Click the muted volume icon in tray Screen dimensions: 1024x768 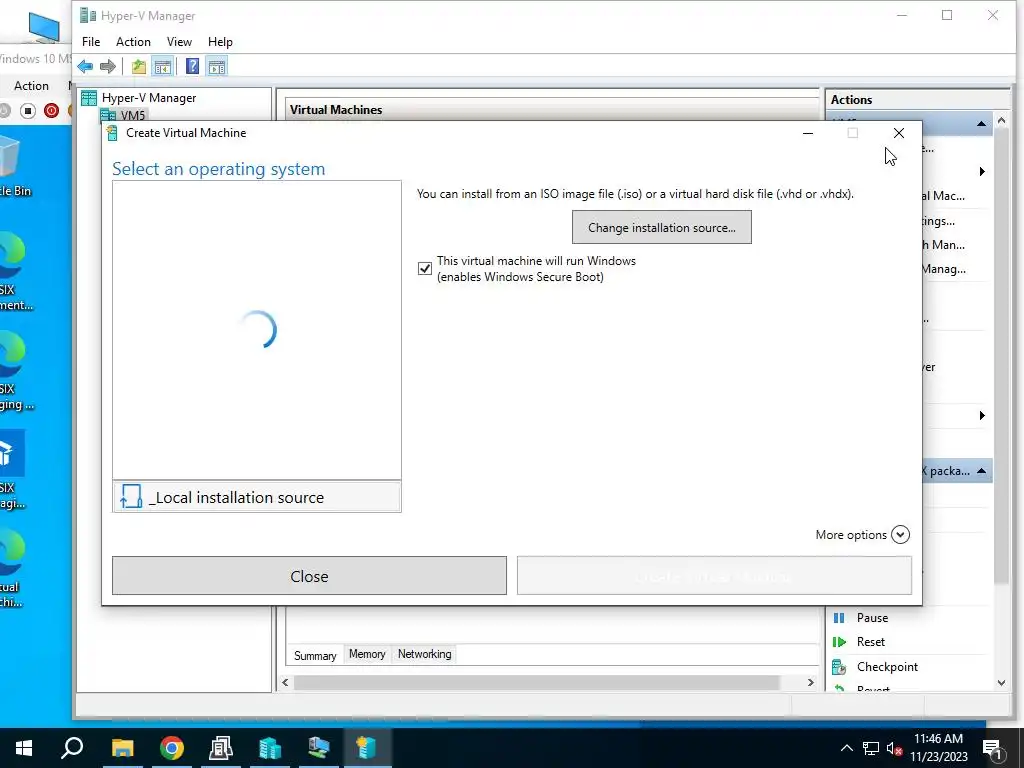894,748
